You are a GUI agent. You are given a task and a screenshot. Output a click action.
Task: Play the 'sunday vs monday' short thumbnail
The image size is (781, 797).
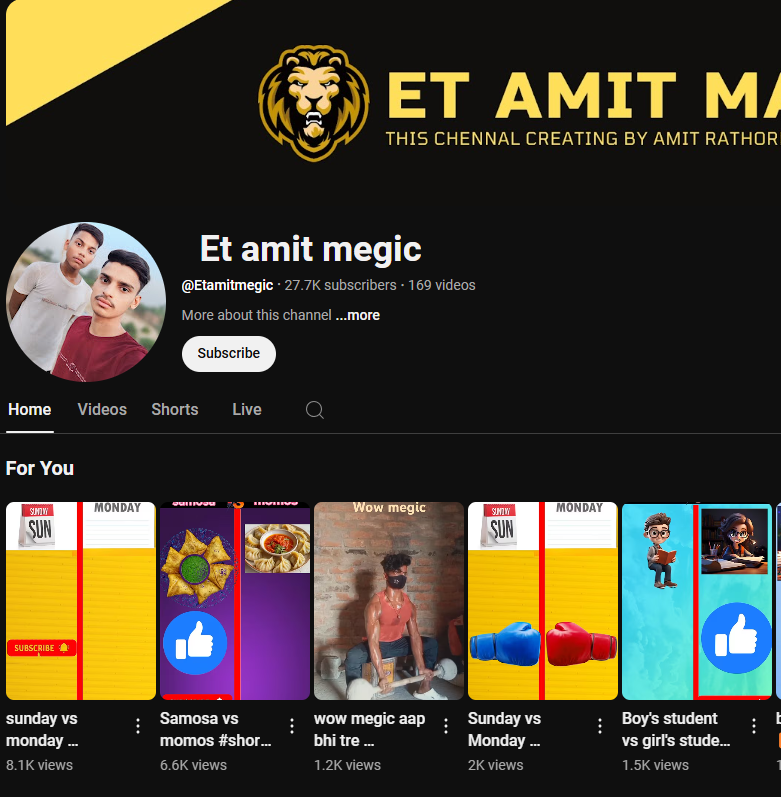click(81, 601)
